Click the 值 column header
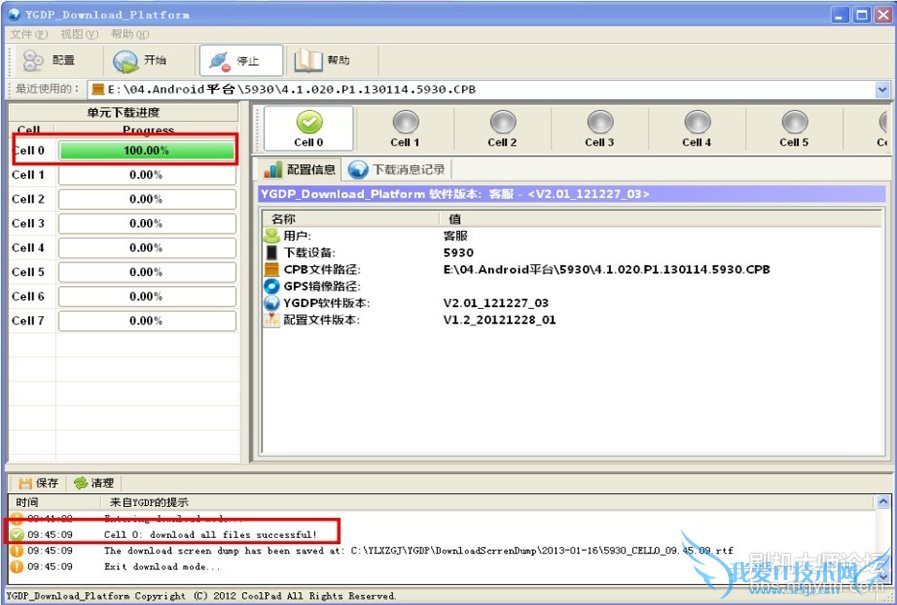Image resolution: width=897 pixels, height=605 pixels. 660,219
